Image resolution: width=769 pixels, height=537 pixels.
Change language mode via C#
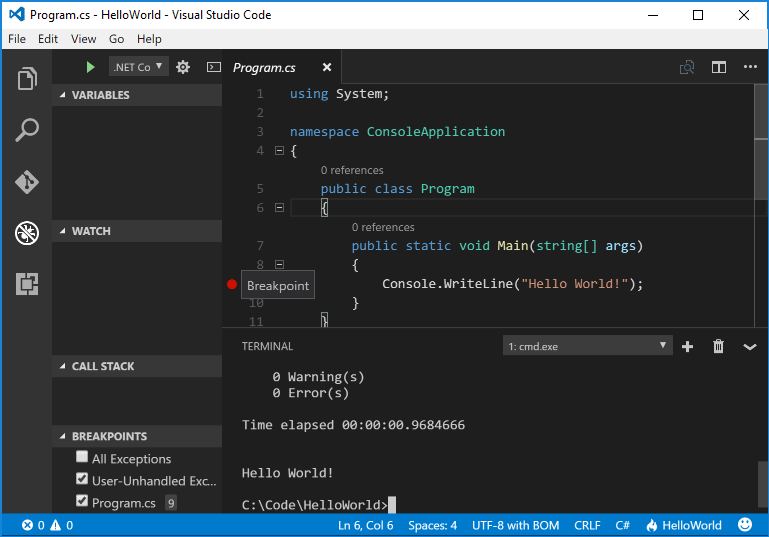622,525
